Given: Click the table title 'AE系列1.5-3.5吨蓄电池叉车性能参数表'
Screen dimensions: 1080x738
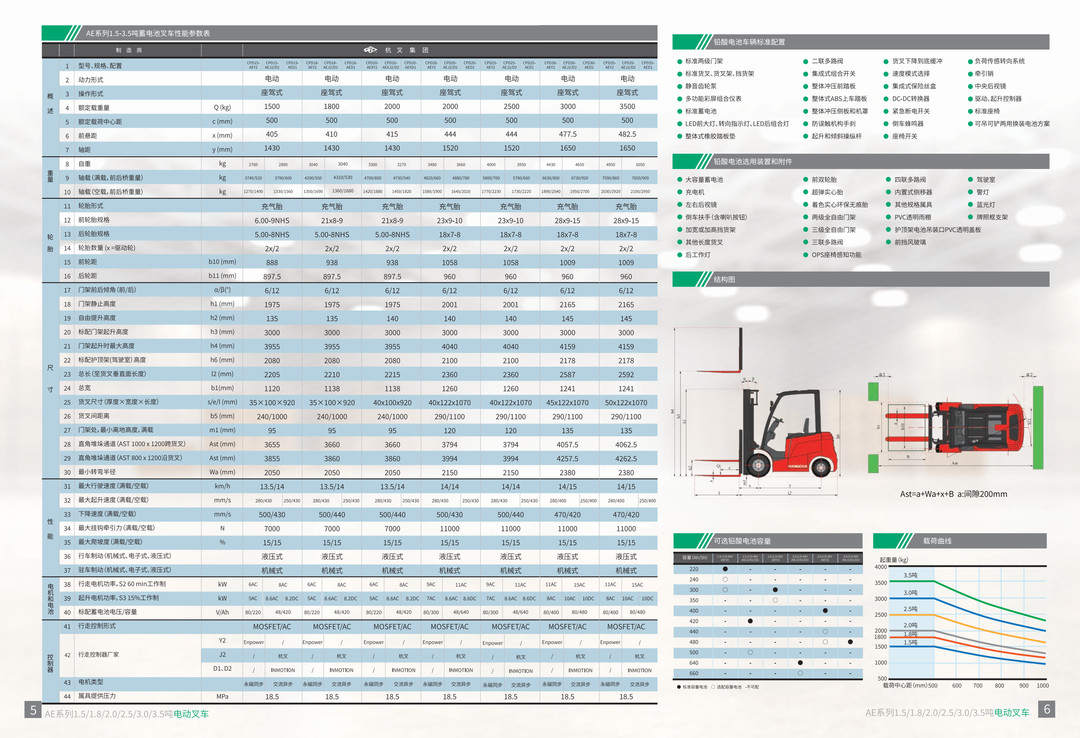Looking at the screenshot, I should coord(148,33).
